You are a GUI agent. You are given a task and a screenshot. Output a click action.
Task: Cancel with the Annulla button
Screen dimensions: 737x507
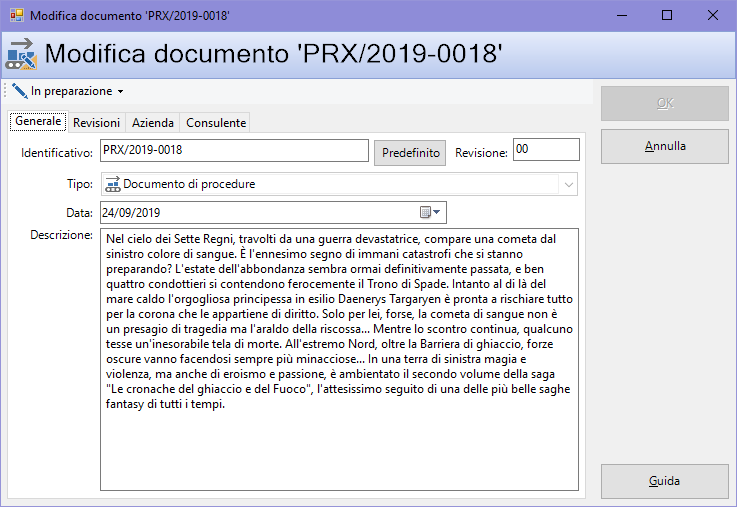pyautogui.click(x=665, y=147)
